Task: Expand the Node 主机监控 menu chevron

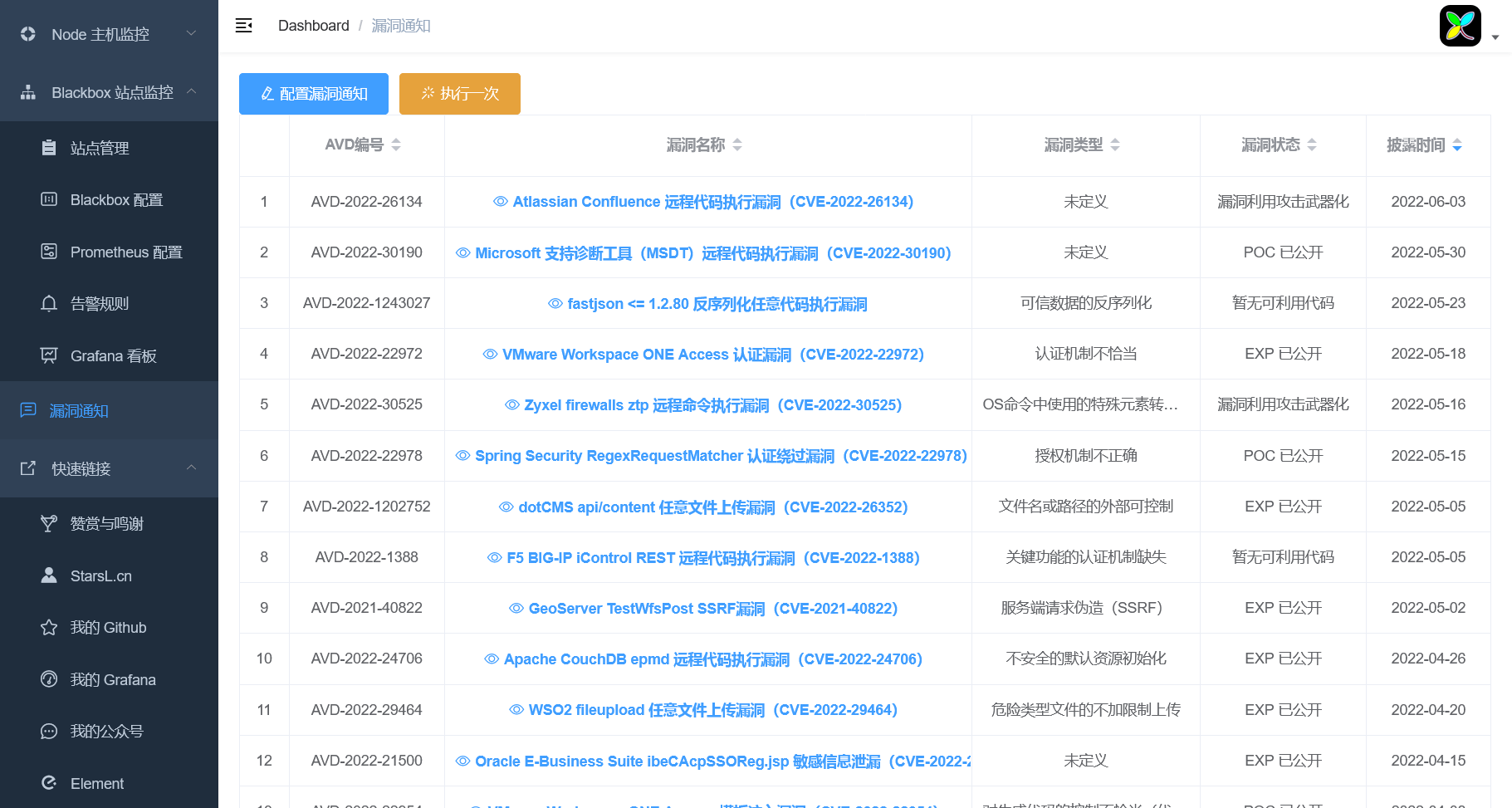Action: [192, 33]
